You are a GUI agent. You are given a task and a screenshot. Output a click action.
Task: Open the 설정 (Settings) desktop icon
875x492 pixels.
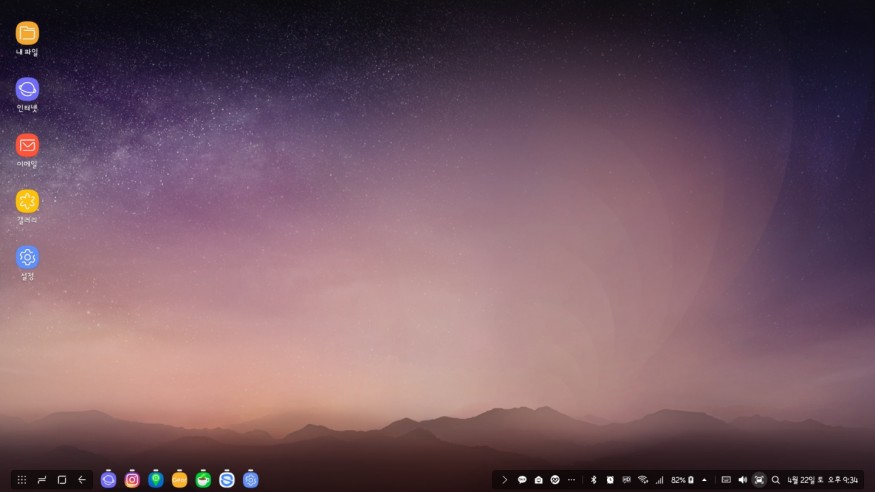pyautogui.click(x=27, y=257)
